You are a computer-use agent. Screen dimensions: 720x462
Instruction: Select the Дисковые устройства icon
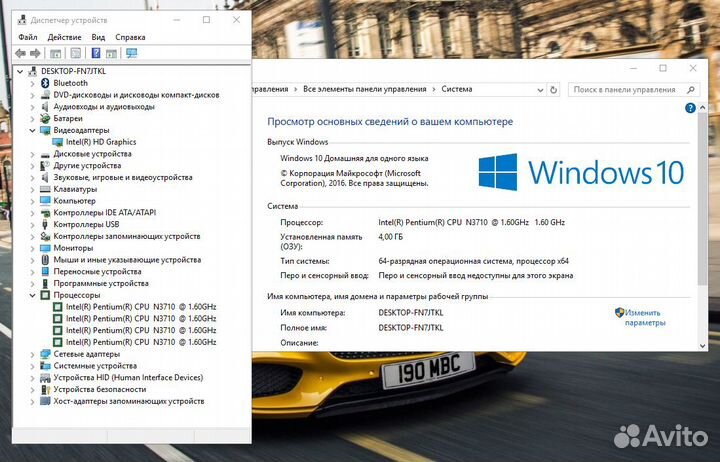(45, 154)
